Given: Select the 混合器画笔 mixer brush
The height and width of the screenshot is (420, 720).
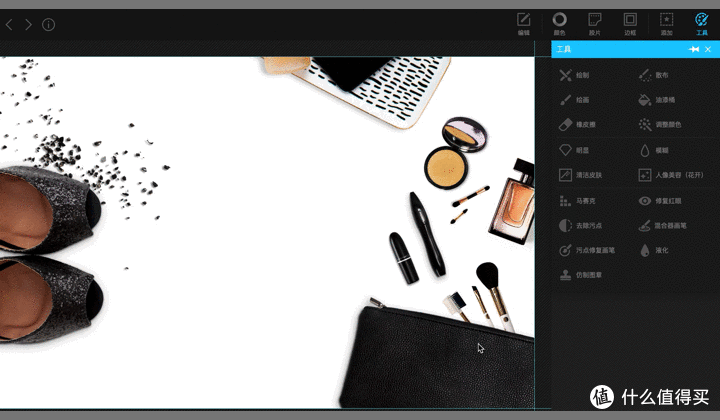Looking at the screenshot, I should tap(663, 225).
